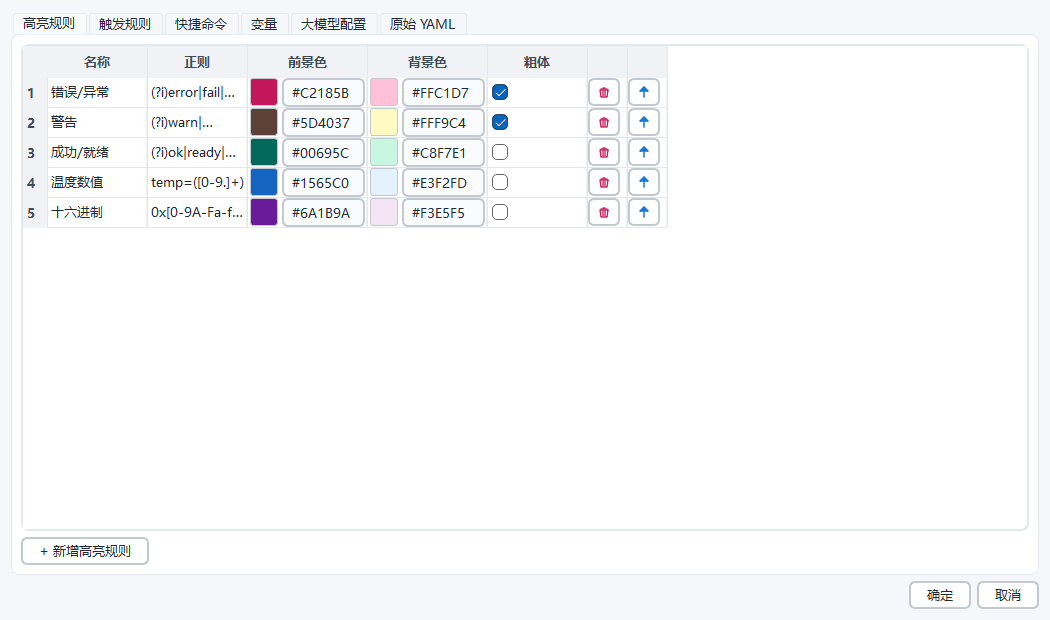Open the 大模型配置 tab
Screen dimensions: 1050x620
coord(333,24)
